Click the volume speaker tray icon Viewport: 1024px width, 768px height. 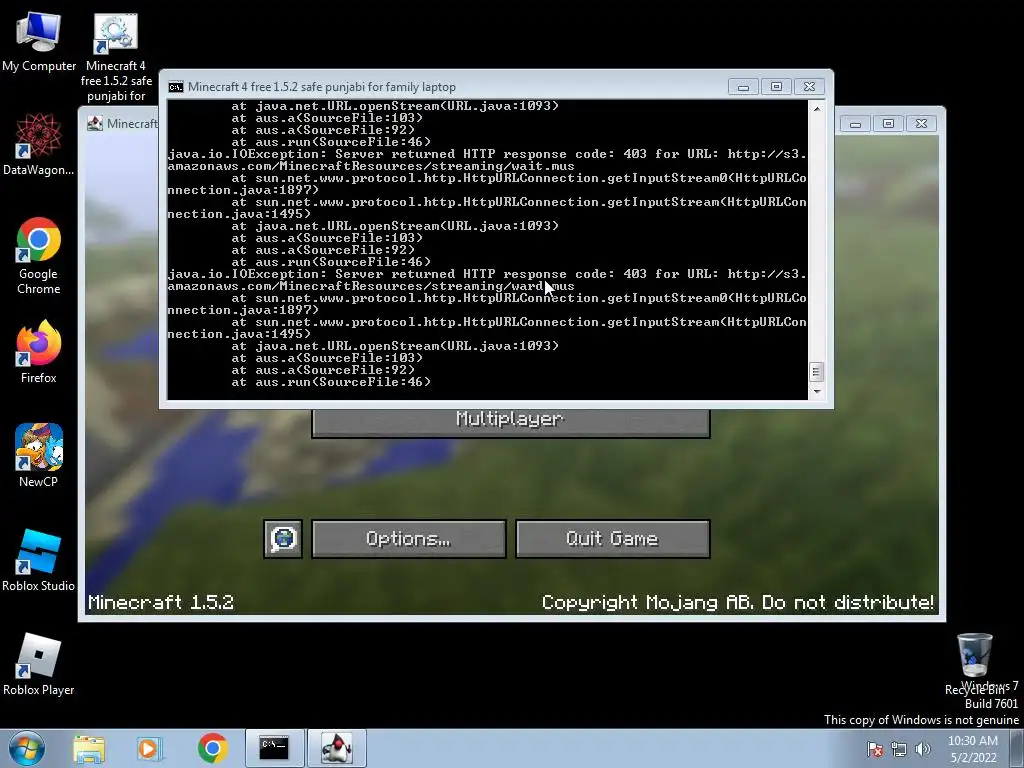click(x=923, y=749)
